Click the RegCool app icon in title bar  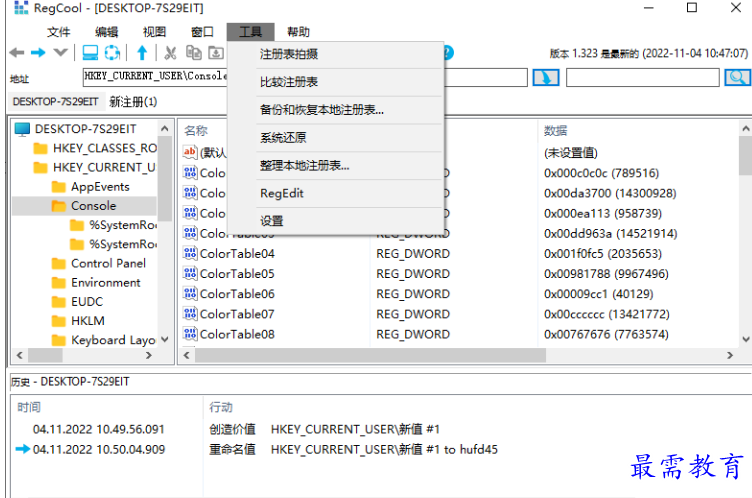[21, 8]
